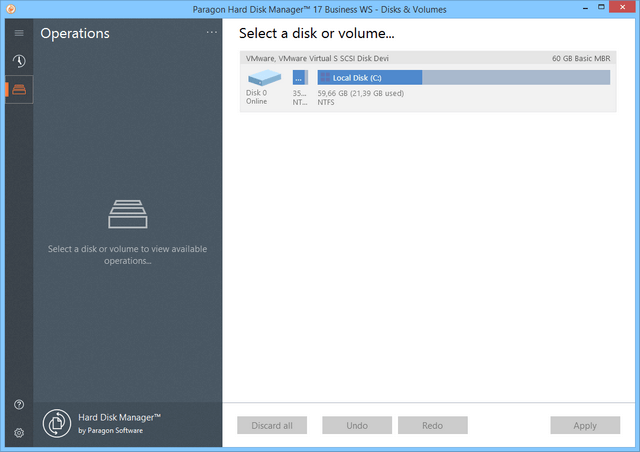Open the Backup & Recovery clock icon
The image size is (640, 452).
tap(19, 61)
